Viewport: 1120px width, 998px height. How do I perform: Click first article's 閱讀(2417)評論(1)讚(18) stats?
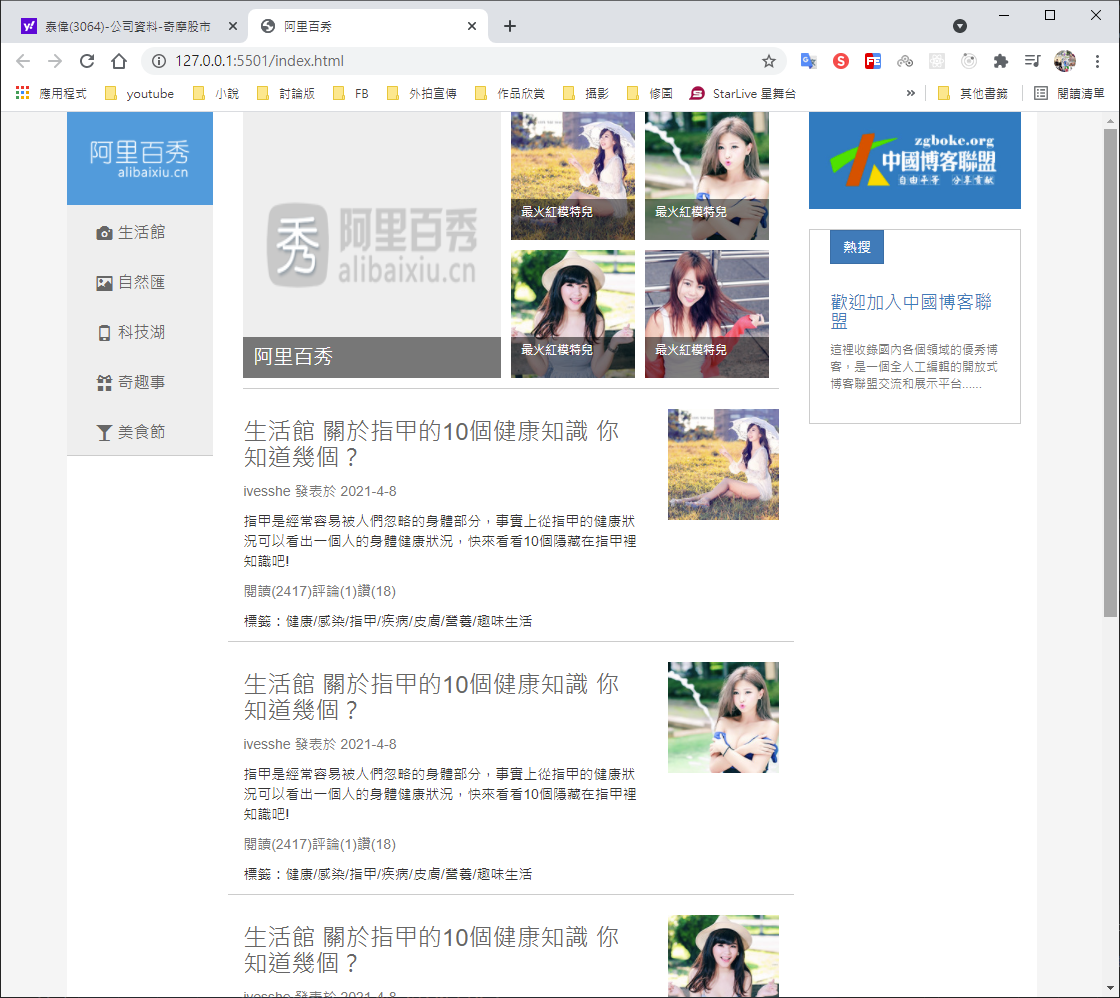point(319,592)
